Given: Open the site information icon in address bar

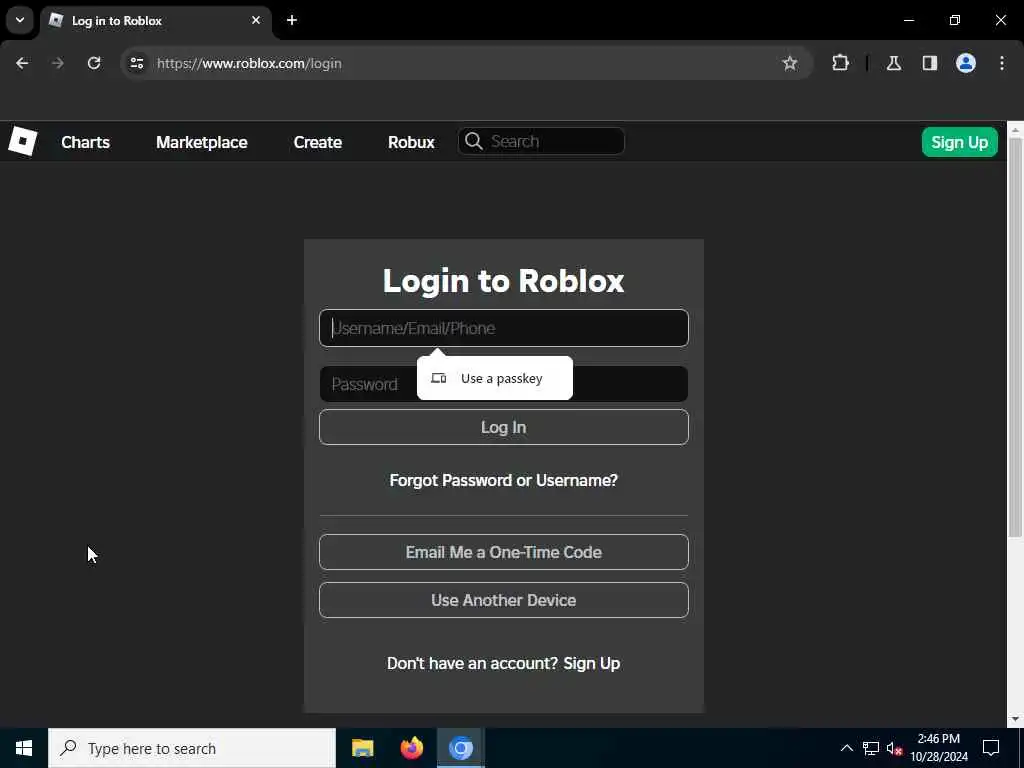Looking at the screenshot, I should (x=136, y=63).
